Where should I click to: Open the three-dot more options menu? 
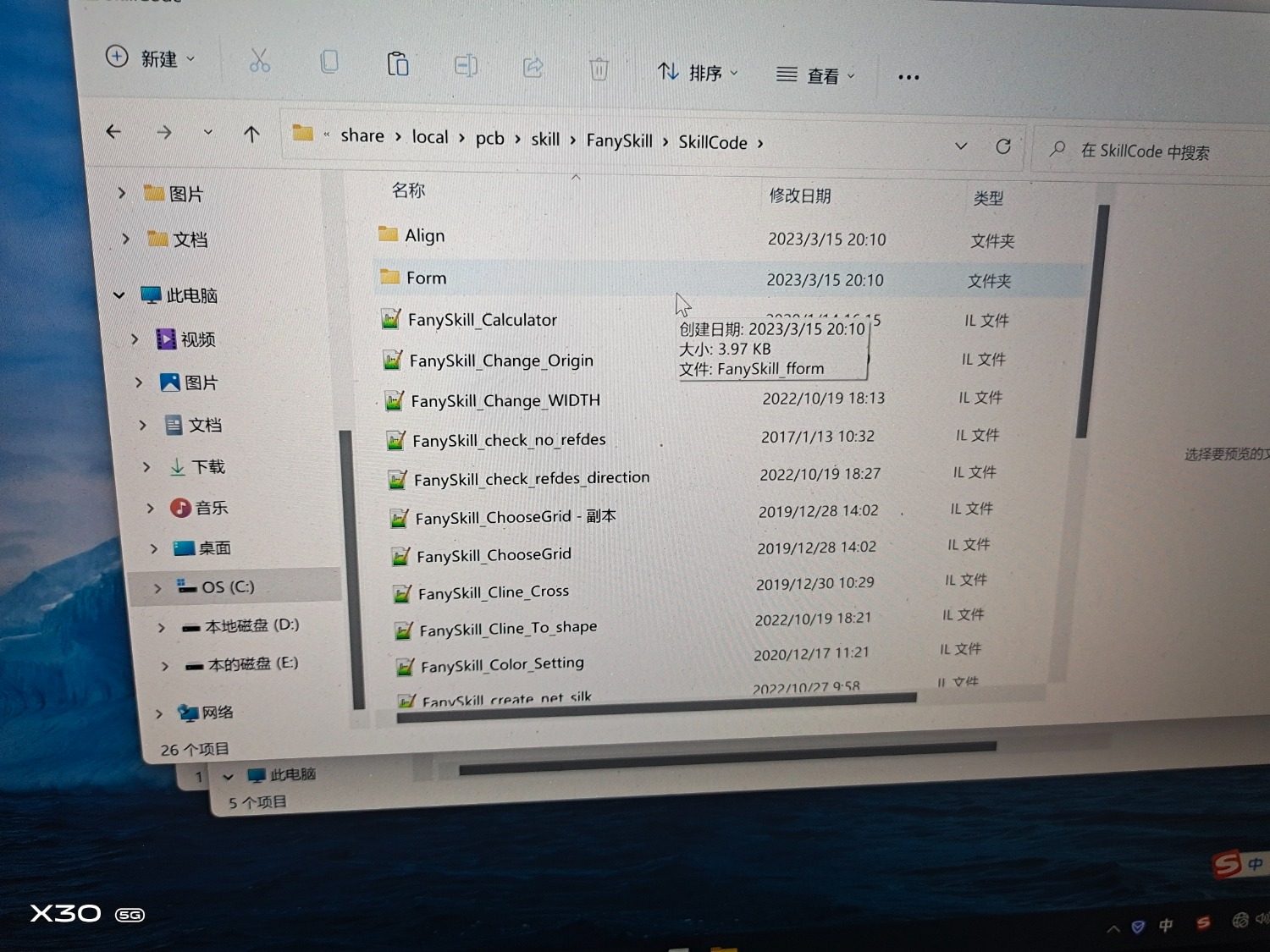pyautogui.click(x=908, y=78)
